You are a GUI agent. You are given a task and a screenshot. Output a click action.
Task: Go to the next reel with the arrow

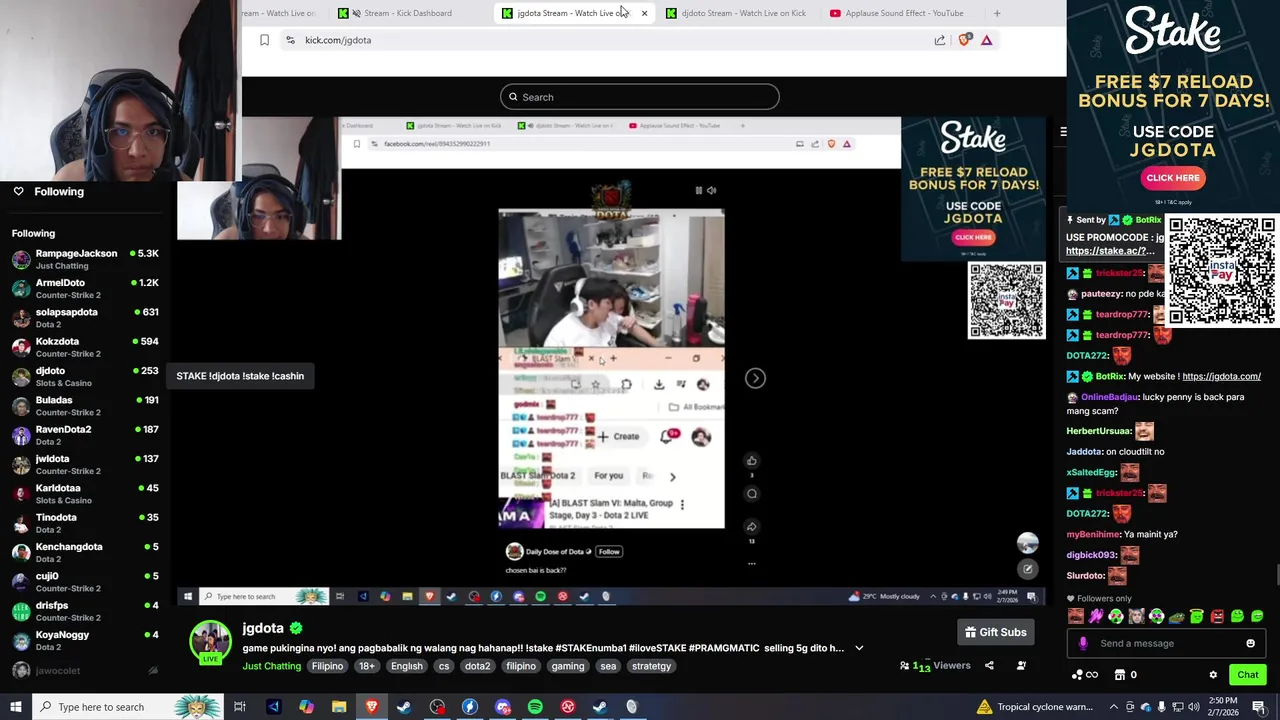point(755,378)
